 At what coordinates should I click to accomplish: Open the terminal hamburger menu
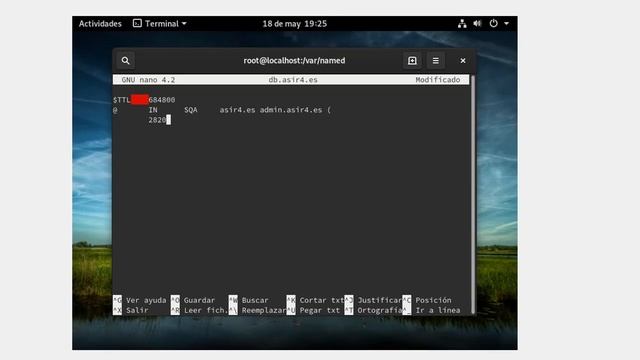click(x=436, y=60)
